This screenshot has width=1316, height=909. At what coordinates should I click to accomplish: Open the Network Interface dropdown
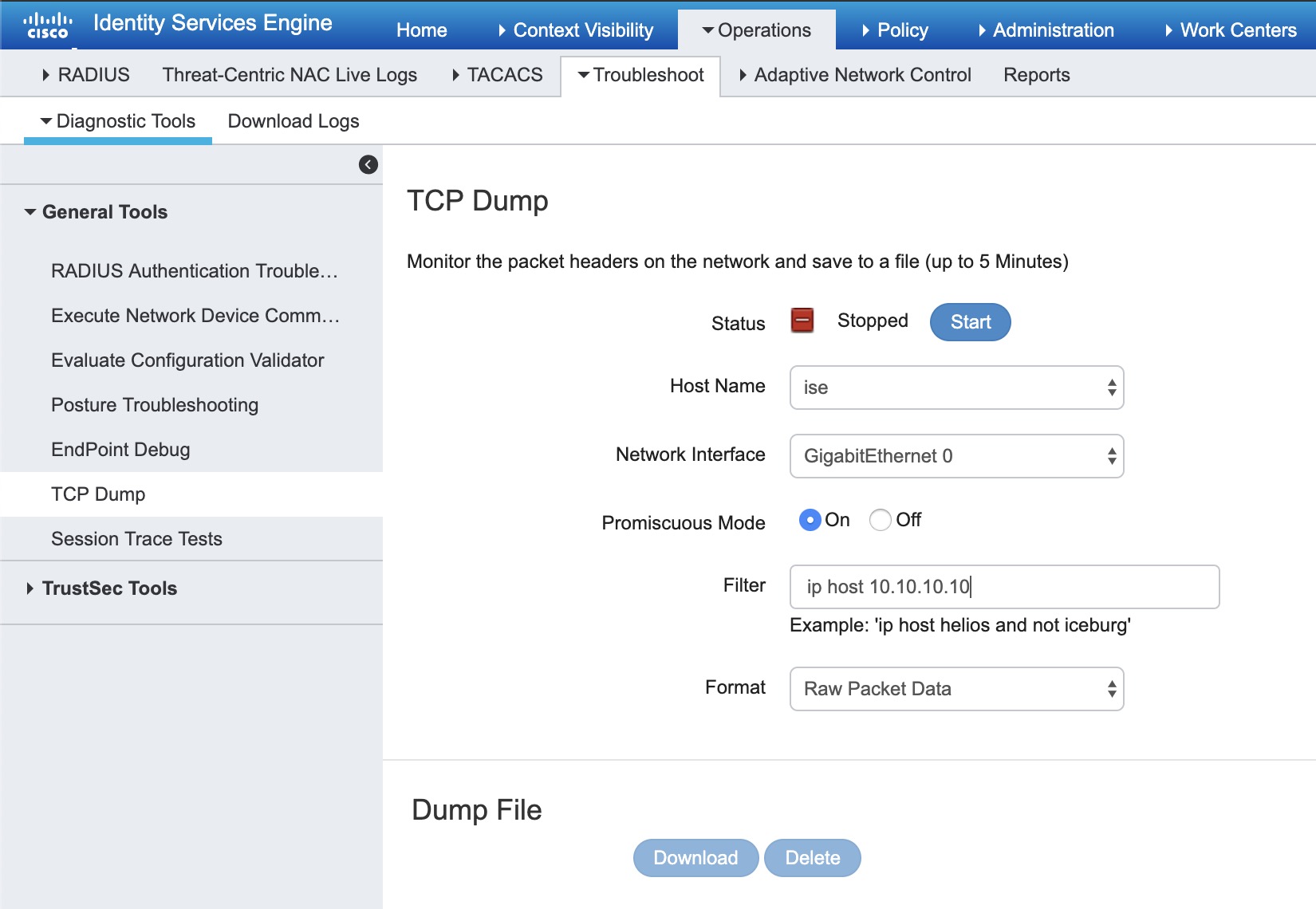[x=955, y=456]
